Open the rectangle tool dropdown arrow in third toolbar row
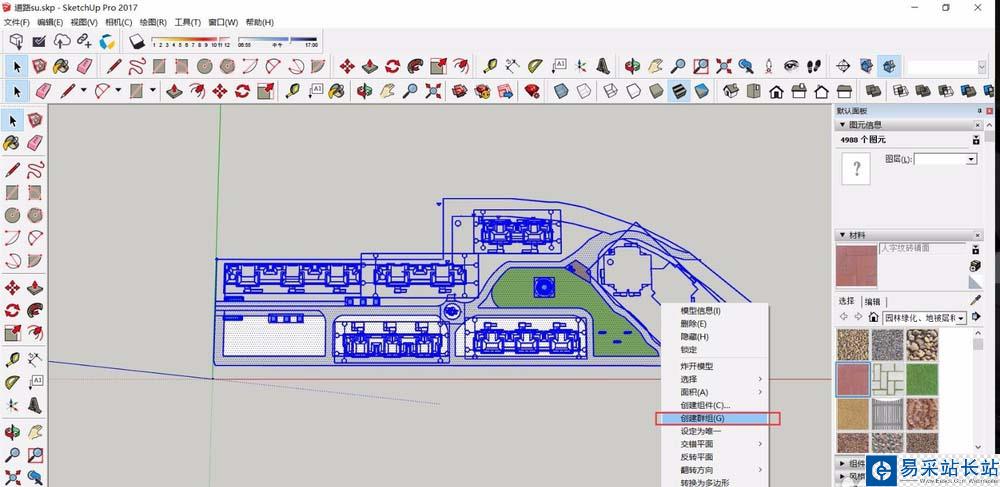 [x=153, y=91]
